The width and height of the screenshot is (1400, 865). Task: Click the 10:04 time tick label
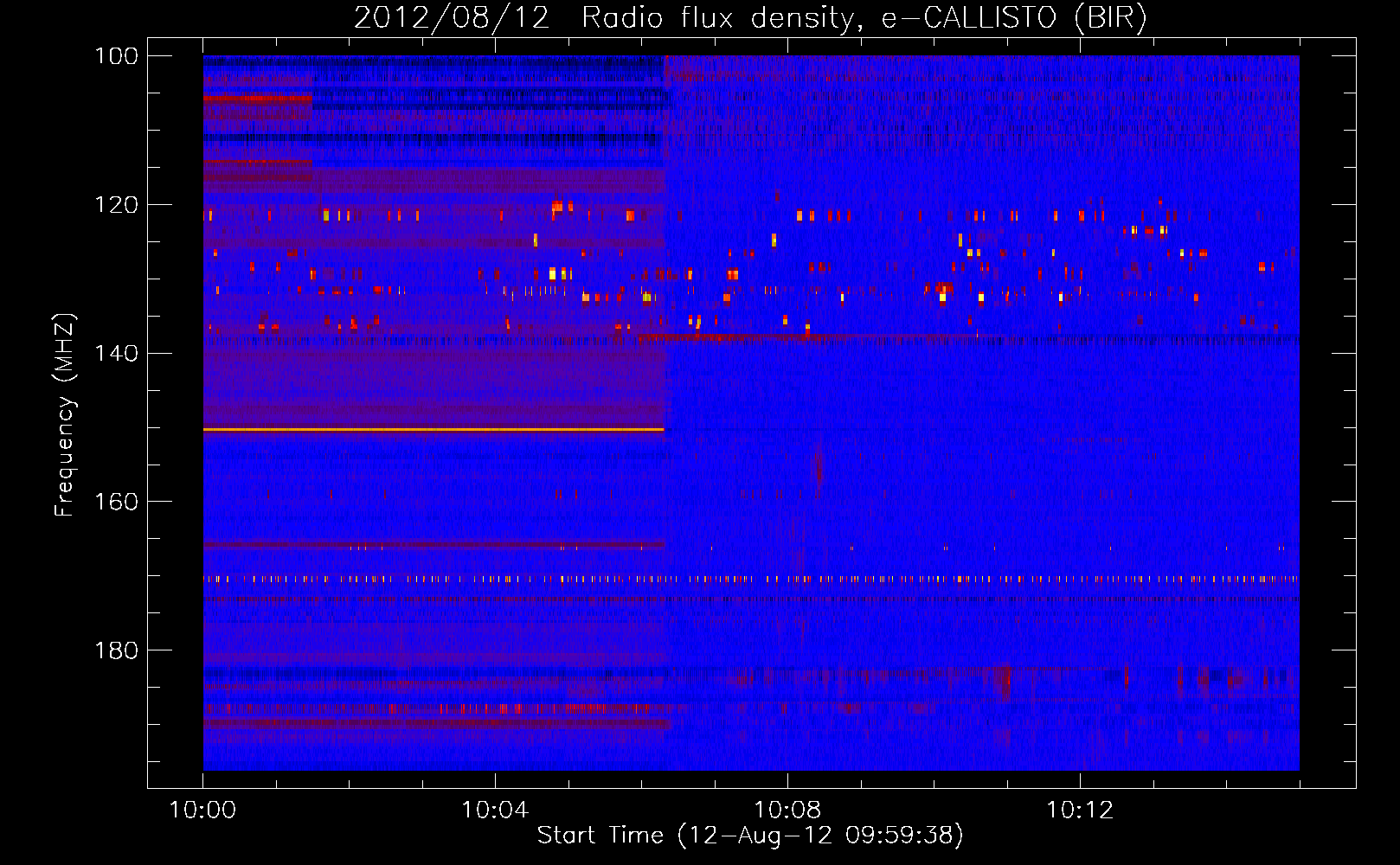[495, 810]
